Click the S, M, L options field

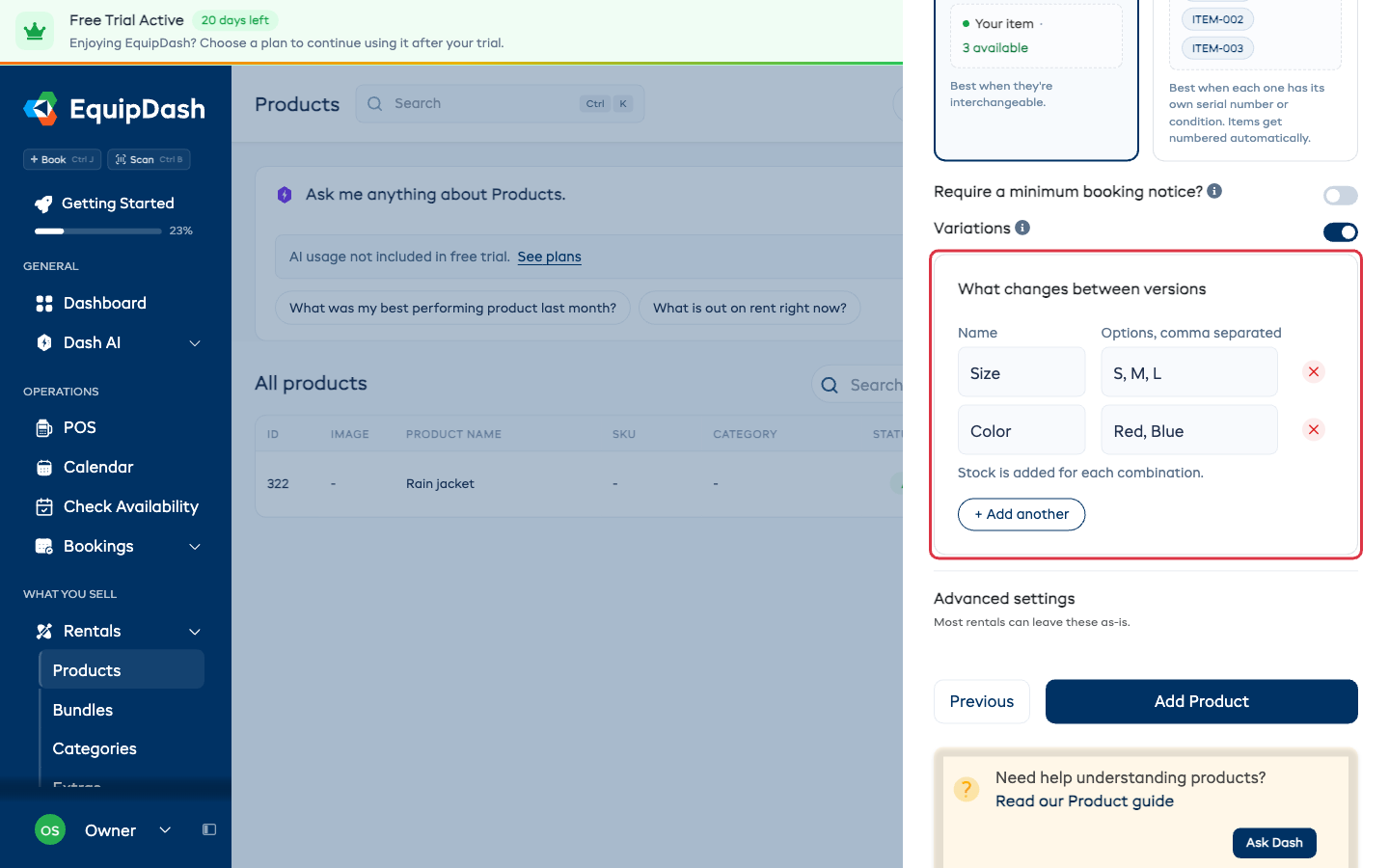pyautogui.click(x=1189, y=372)
